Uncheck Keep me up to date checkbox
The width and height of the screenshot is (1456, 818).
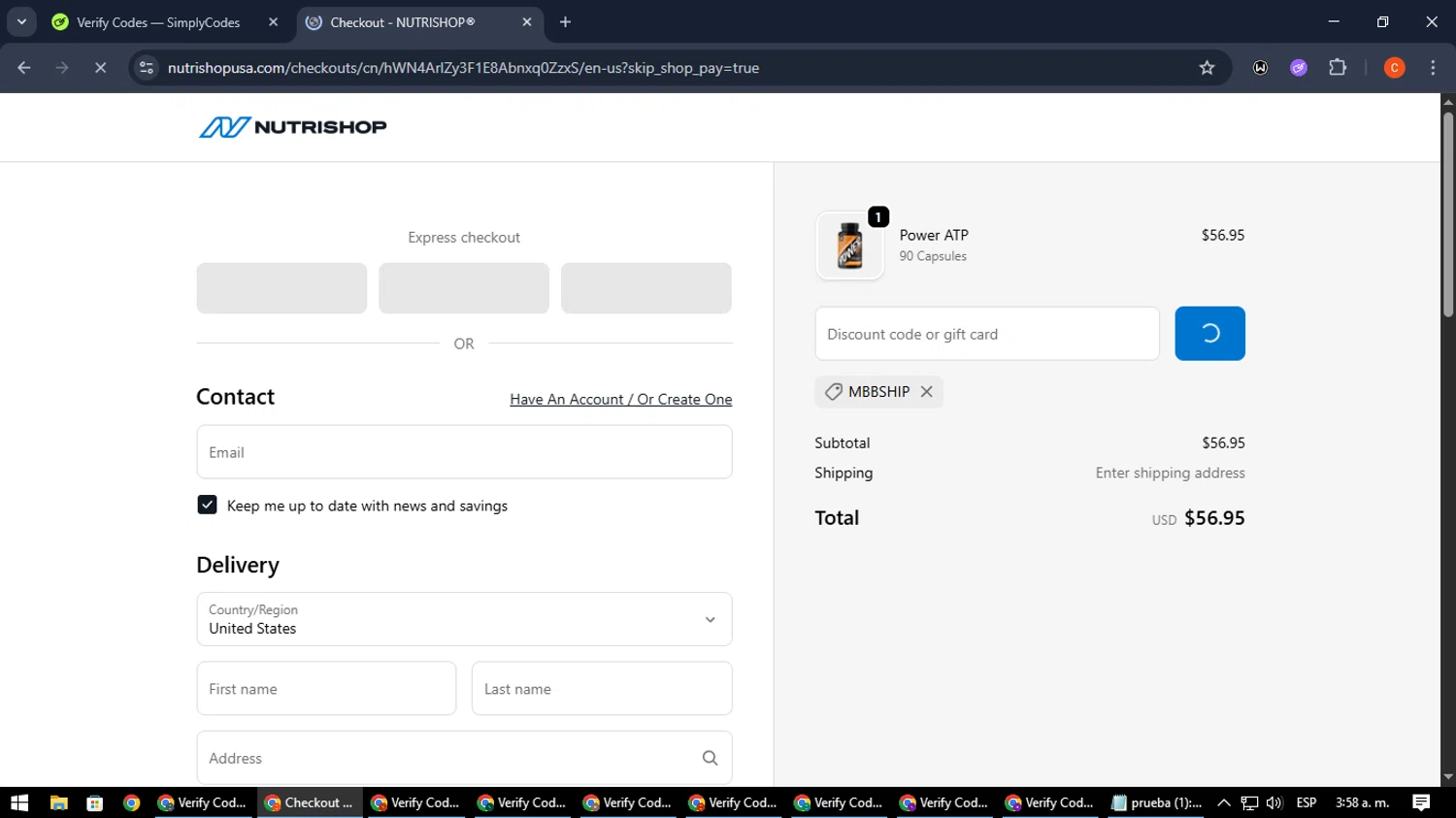click(207, 505)
